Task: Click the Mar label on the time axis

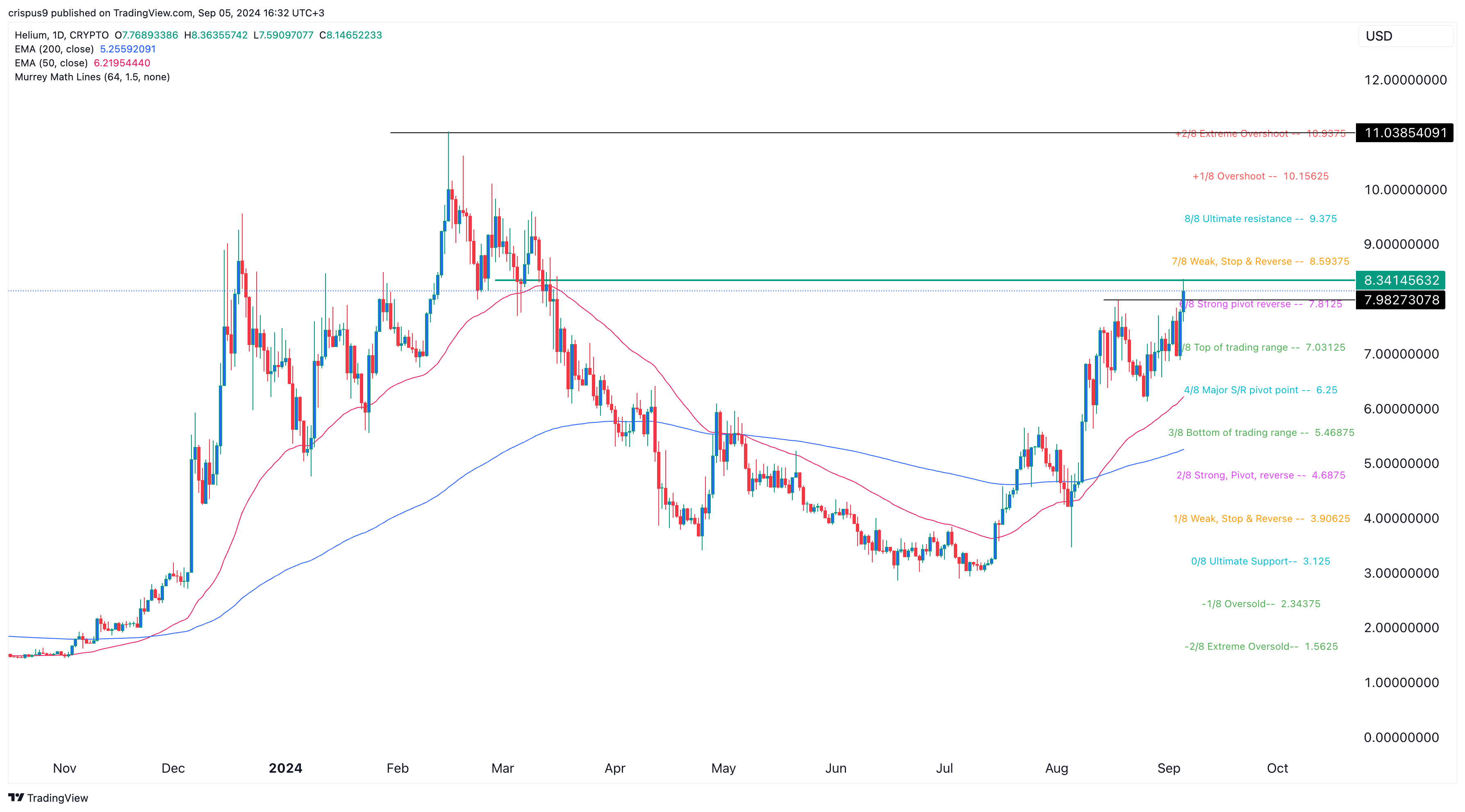Action: pos(503,768)
